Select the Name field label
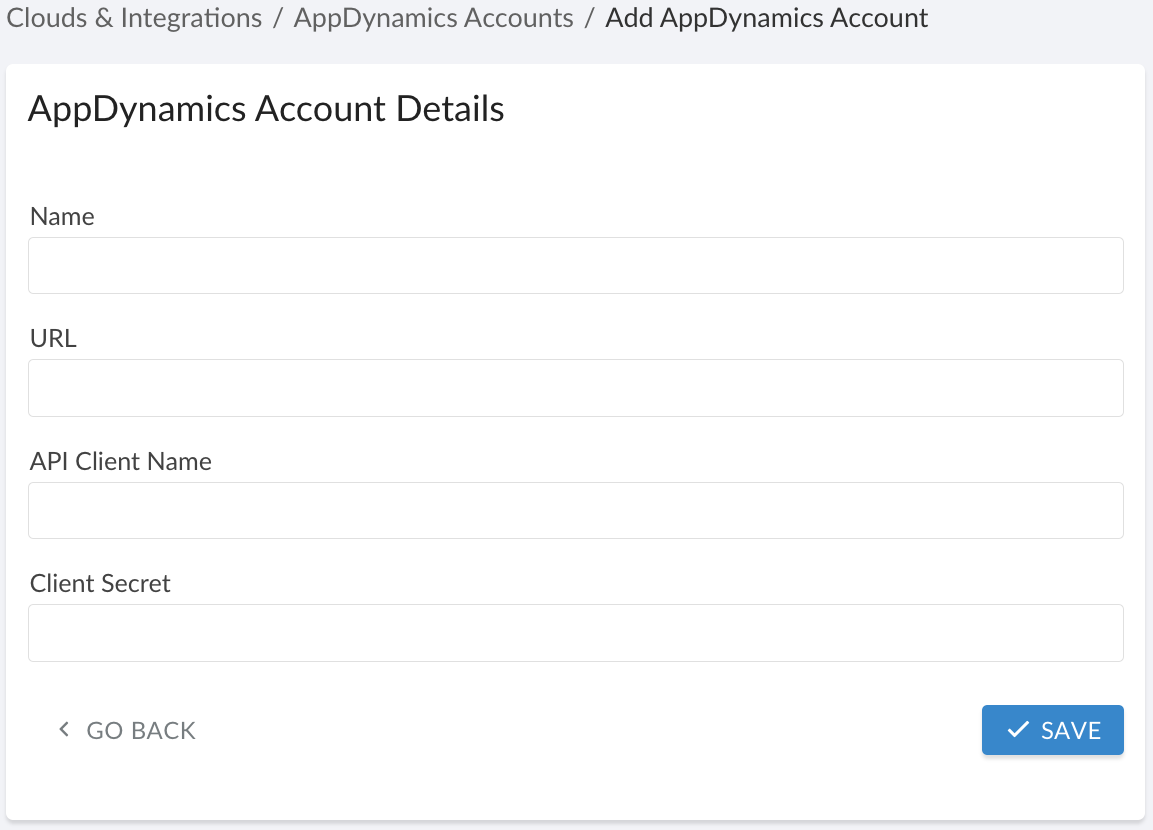 pos(62,216)
